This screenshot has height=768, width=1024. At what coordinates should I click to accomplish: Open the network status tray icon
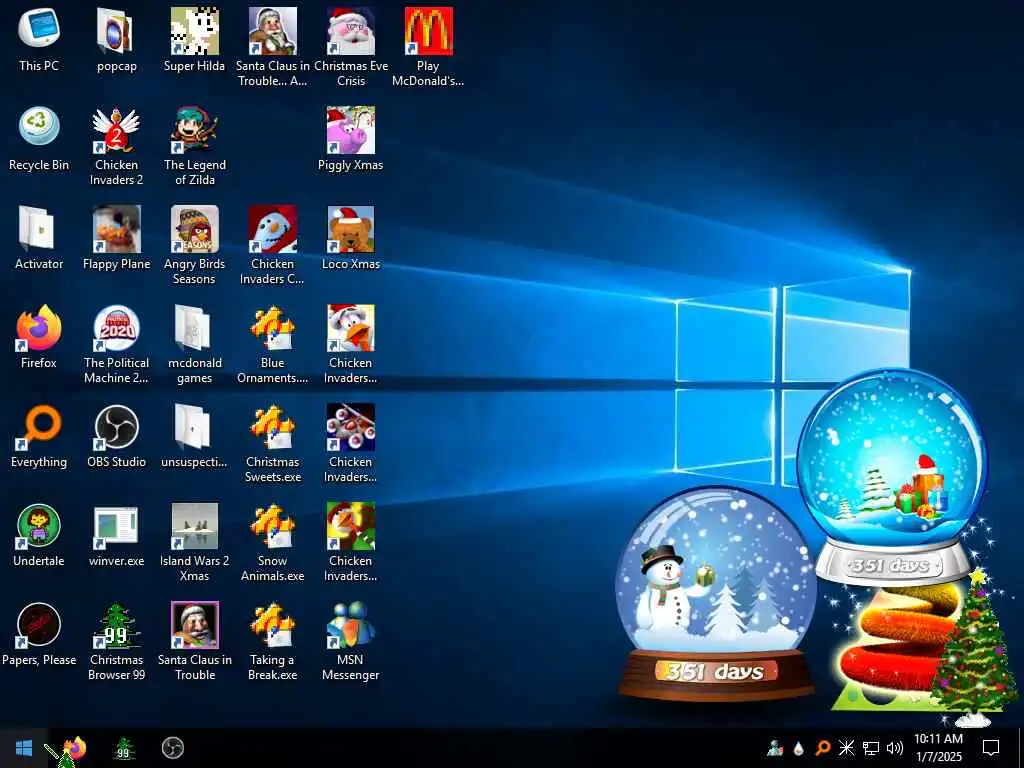(x=871, y=748)
